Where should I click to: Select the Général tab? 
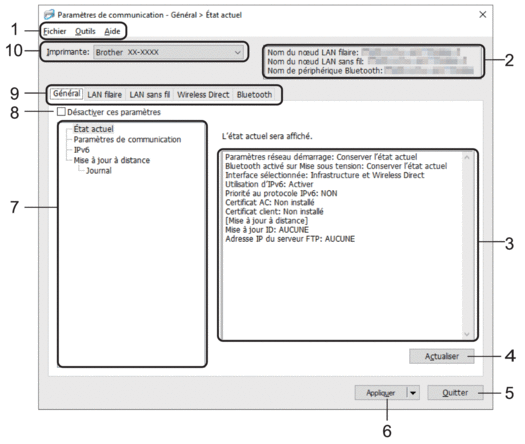click(x=67, y=93)
